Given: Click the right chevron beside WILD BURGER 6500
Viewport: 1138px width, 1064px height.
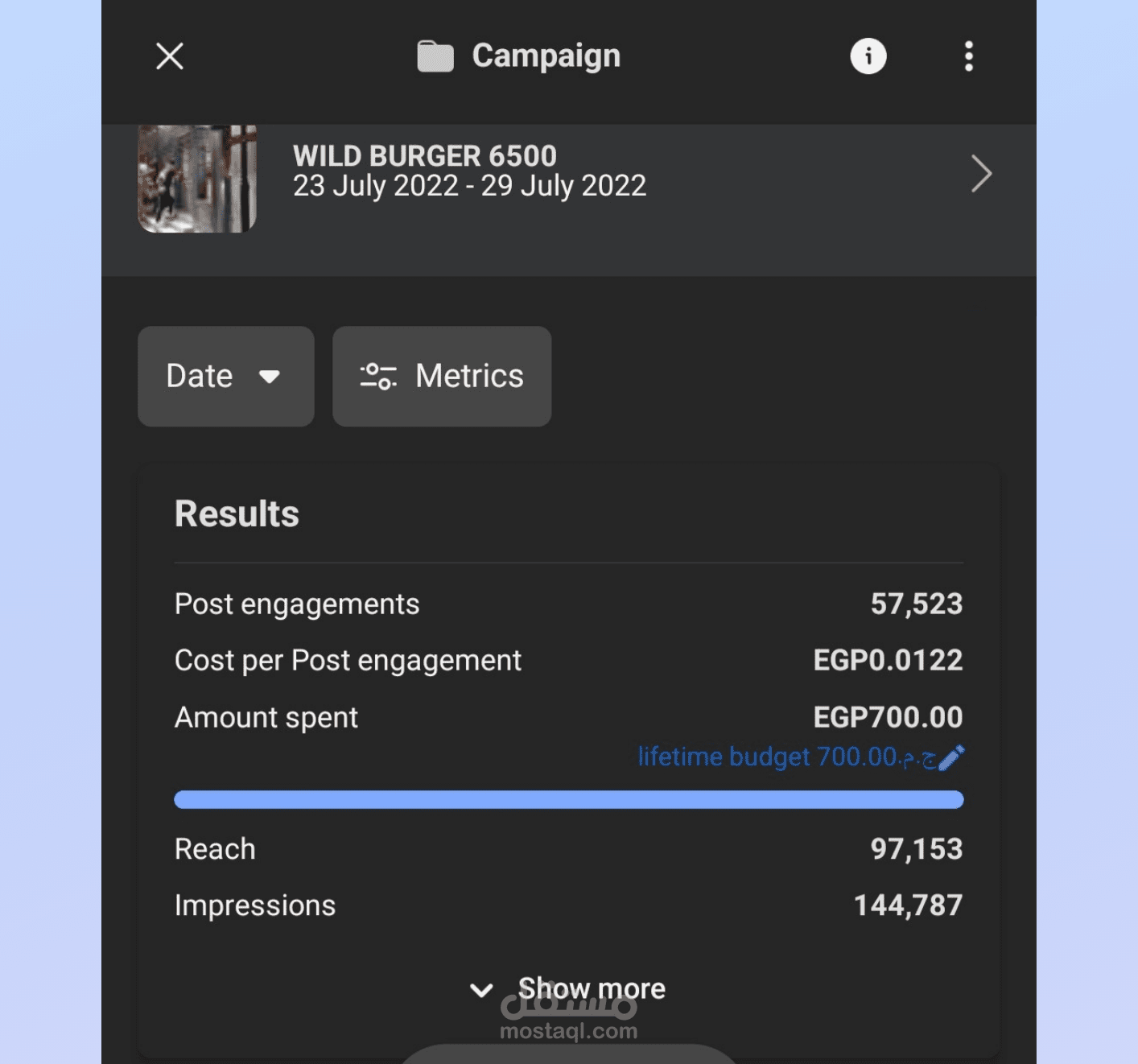Looking at the screenshot, I should click(x=981, y=174).
